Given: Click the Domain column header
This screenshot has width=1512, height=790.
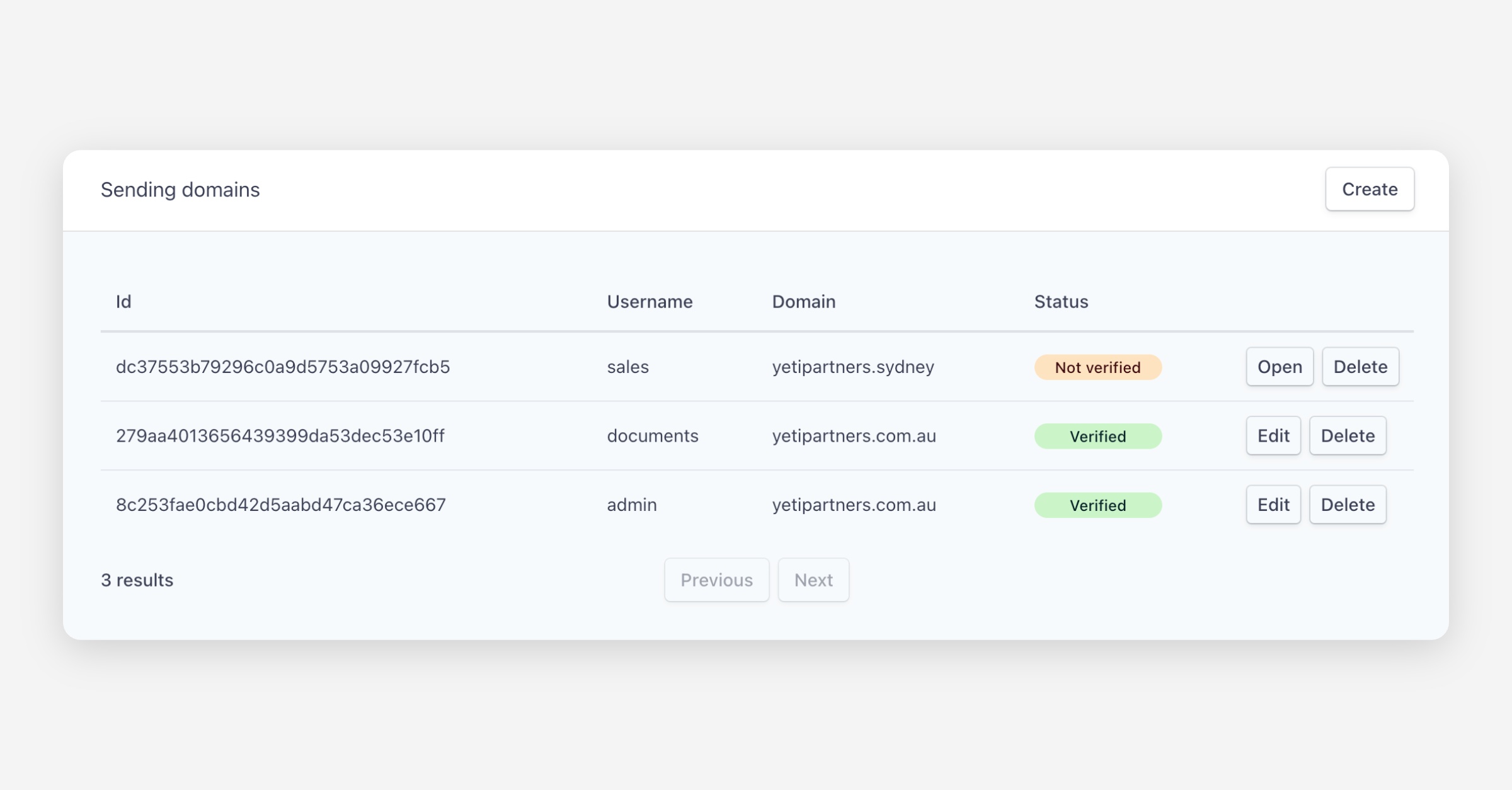Looking at the screenshot, I should pyautogui.click(x=803, y=302).
